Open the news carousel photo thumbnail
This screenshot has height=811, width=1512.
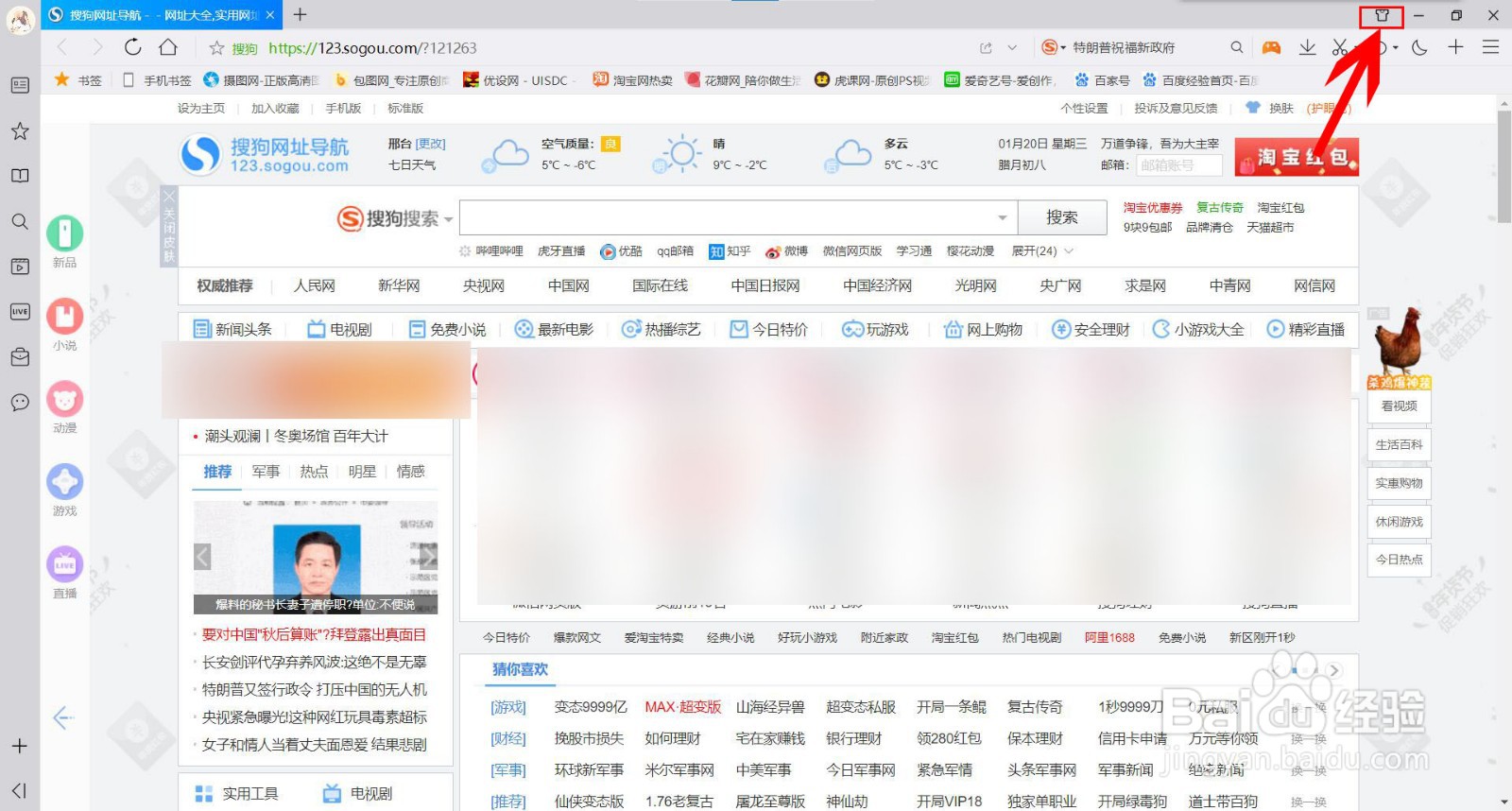pos(316,558)
